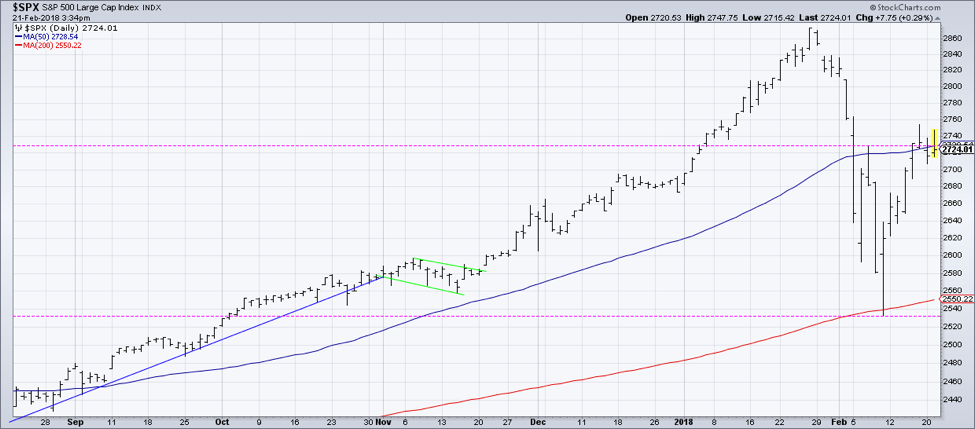Screen dimensions: 975x429
Task: Click the 5 date label after Feb
Action: tap(853, 423)
